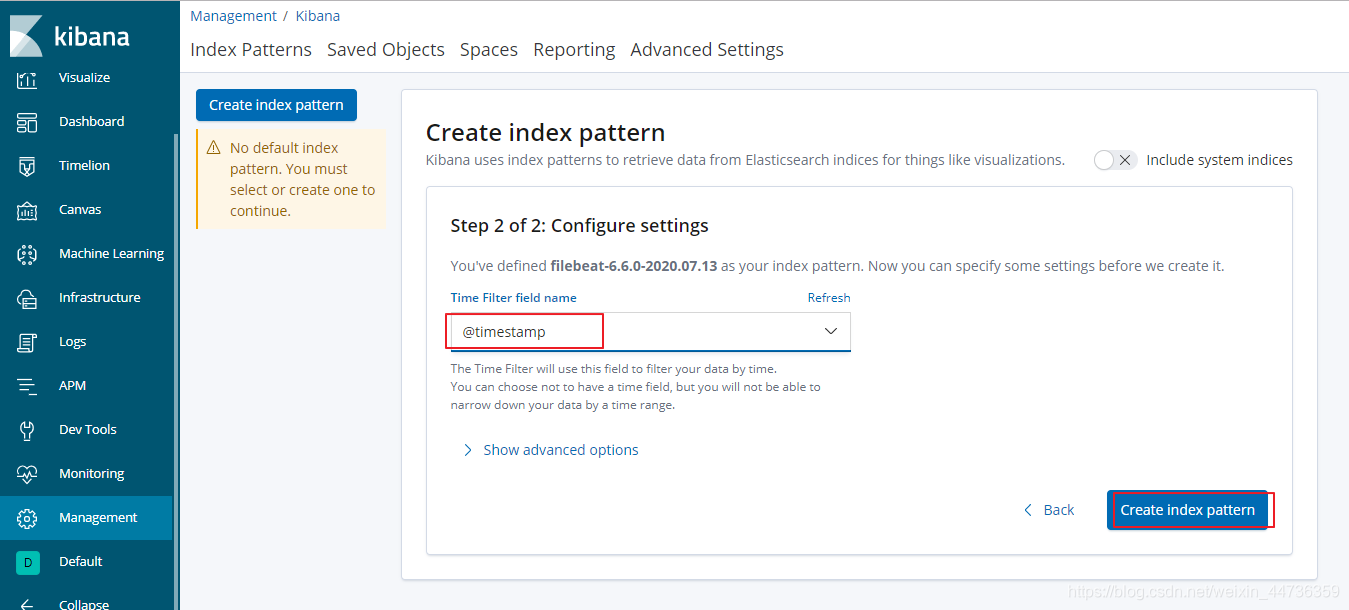The height and width of the screenshot is (610, 1349).
Task: Click the Dev Tools wrench icon
Action: click(27, 430)
